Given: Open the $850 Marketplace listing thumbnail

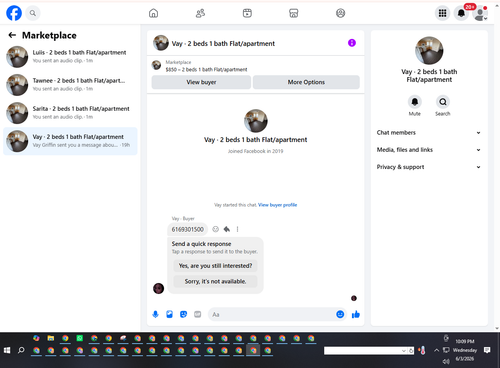Looking at the screenshot, I should pyautogui.click(x=156, y=65).
